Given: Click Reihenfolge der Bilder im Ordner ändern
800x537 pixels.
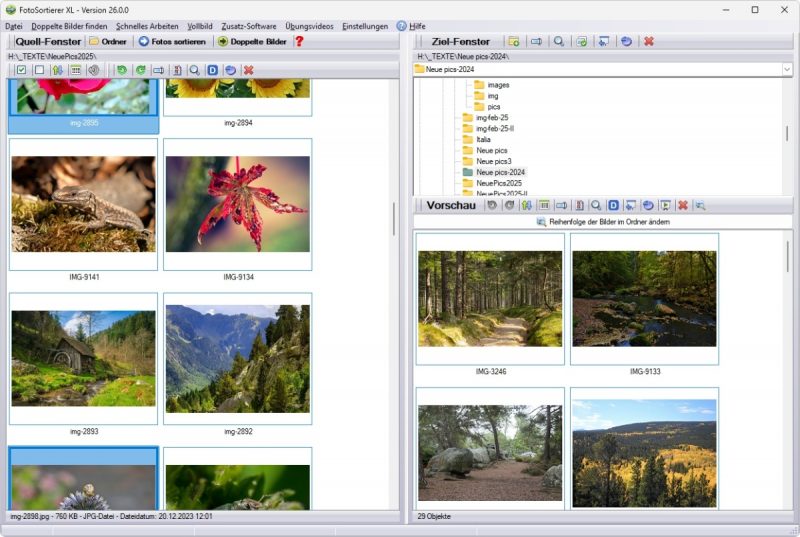Looking at the screenshot, I should (604, 222).
